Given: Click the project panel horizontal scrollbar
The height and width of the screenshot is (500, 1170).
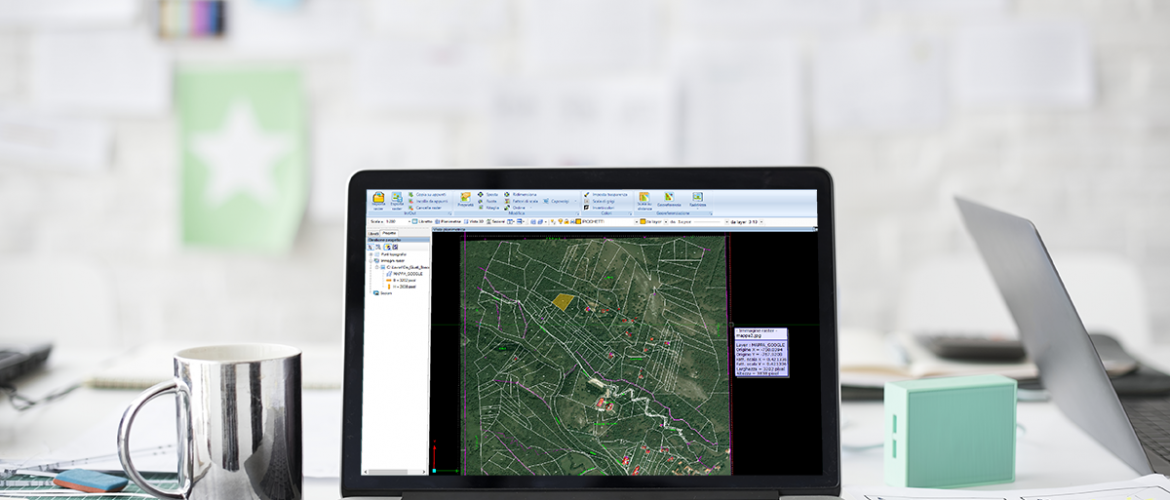Looking at the screenshot, I should click(394, 472).
